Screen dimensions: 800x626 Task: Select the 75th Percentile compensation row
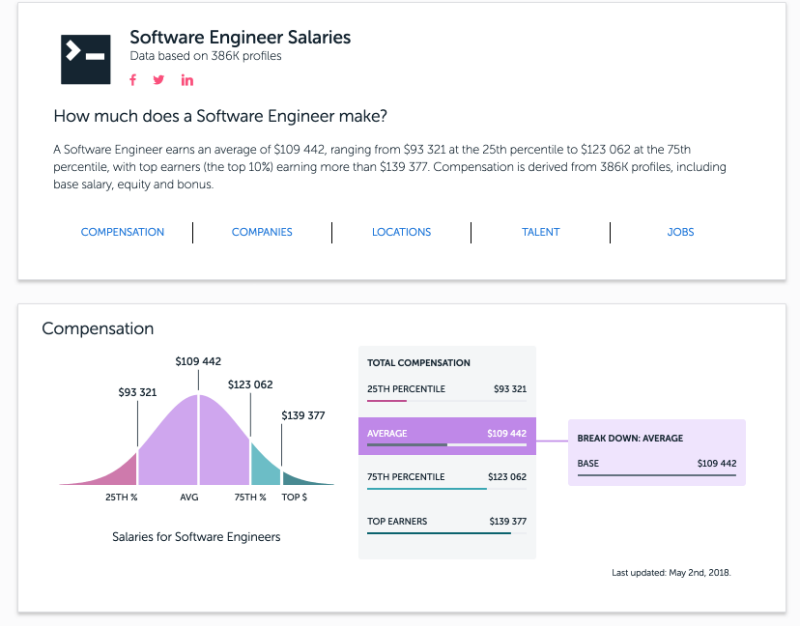[x=446, y=478]
